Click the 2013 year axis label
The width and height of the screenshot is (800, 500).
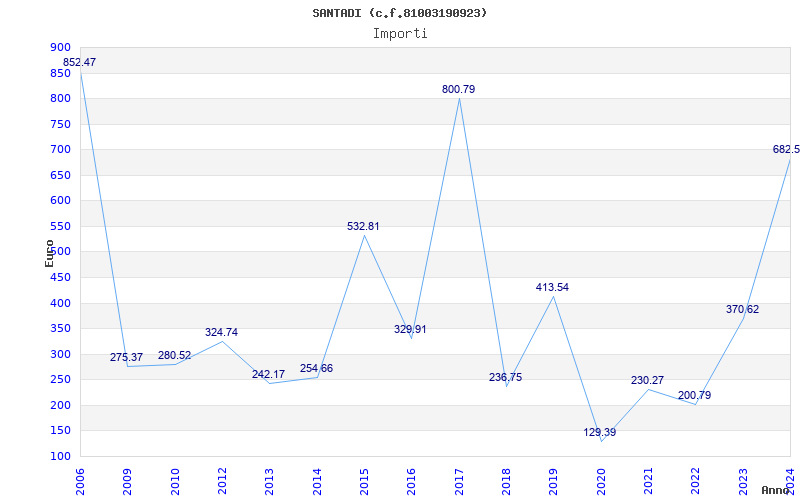pos(269,482)
